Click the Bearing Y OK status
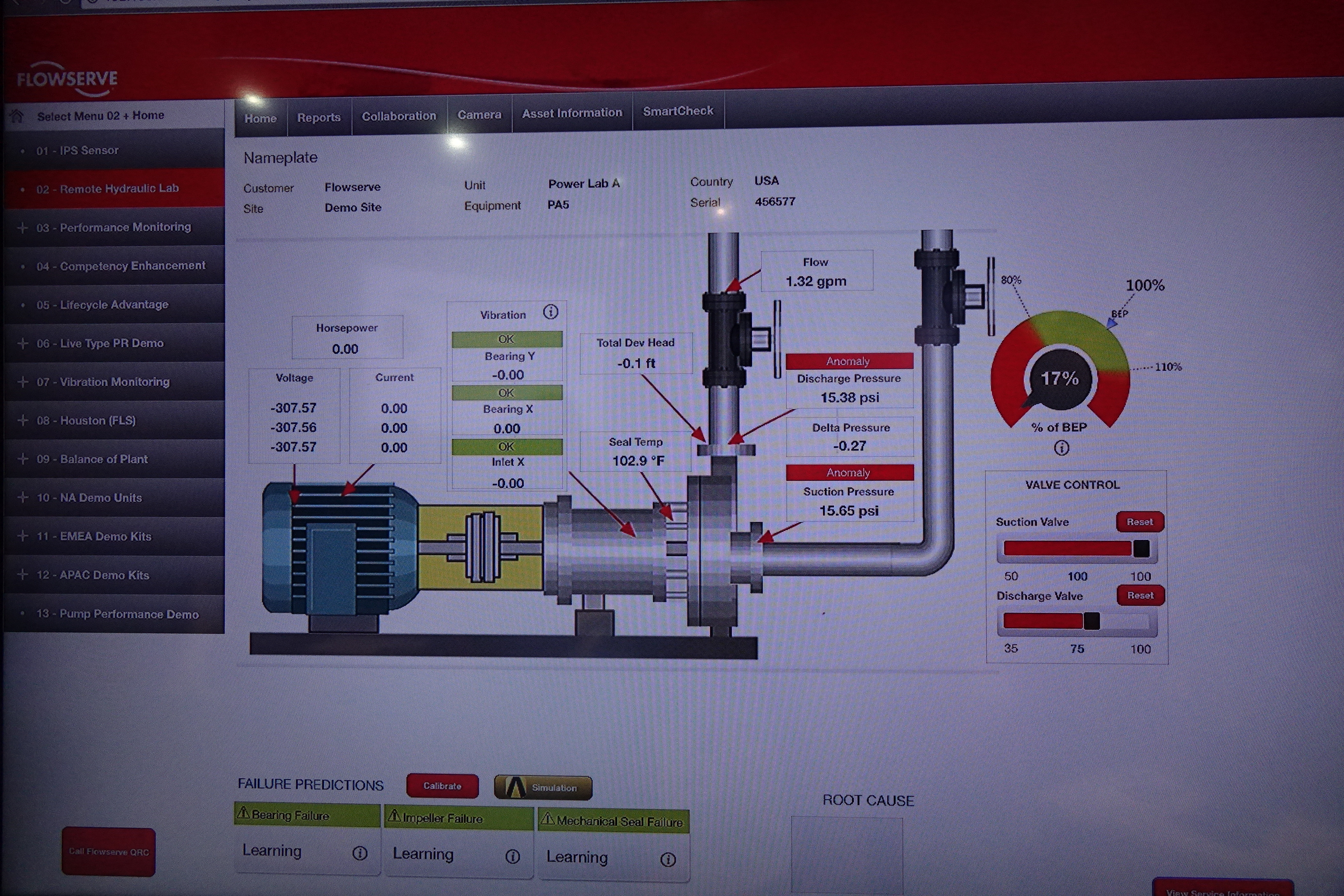 [507, 339]
